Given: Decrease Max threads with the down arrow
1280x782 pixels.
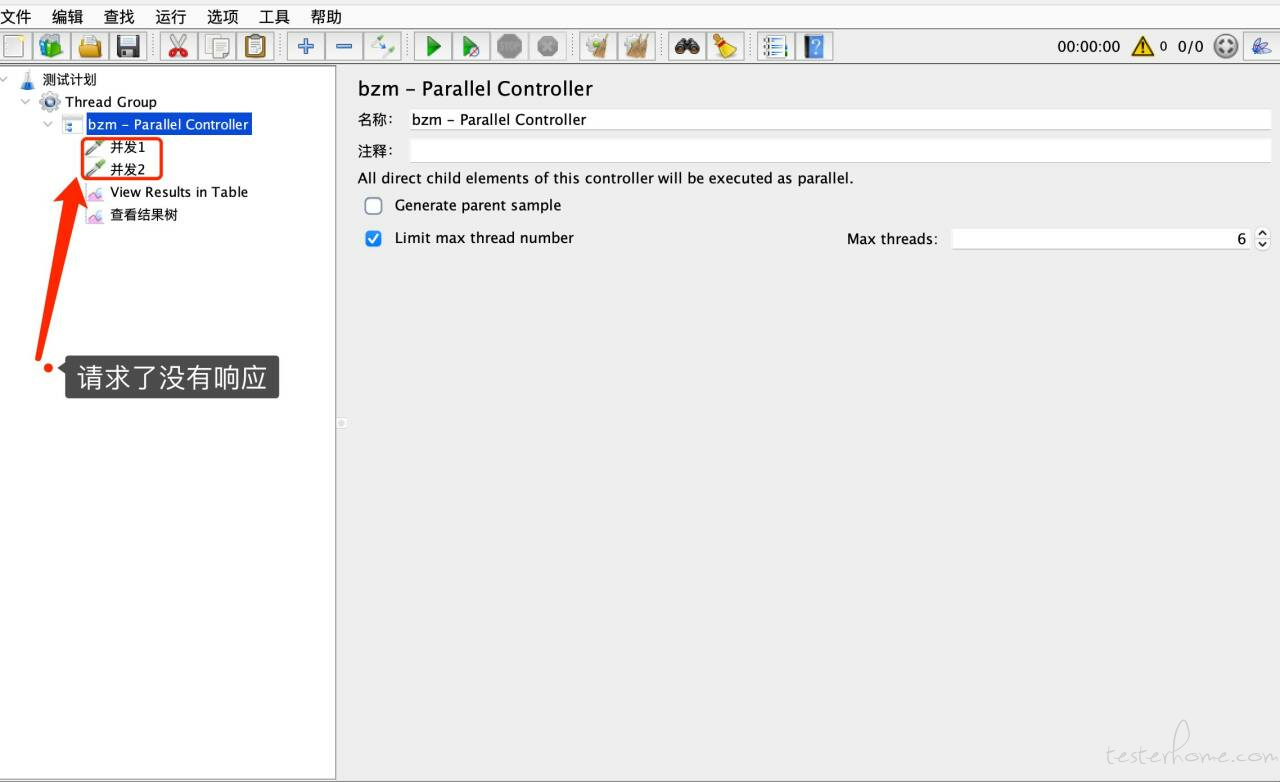Looking at the screenshot, I should (x=1262, y=244).
